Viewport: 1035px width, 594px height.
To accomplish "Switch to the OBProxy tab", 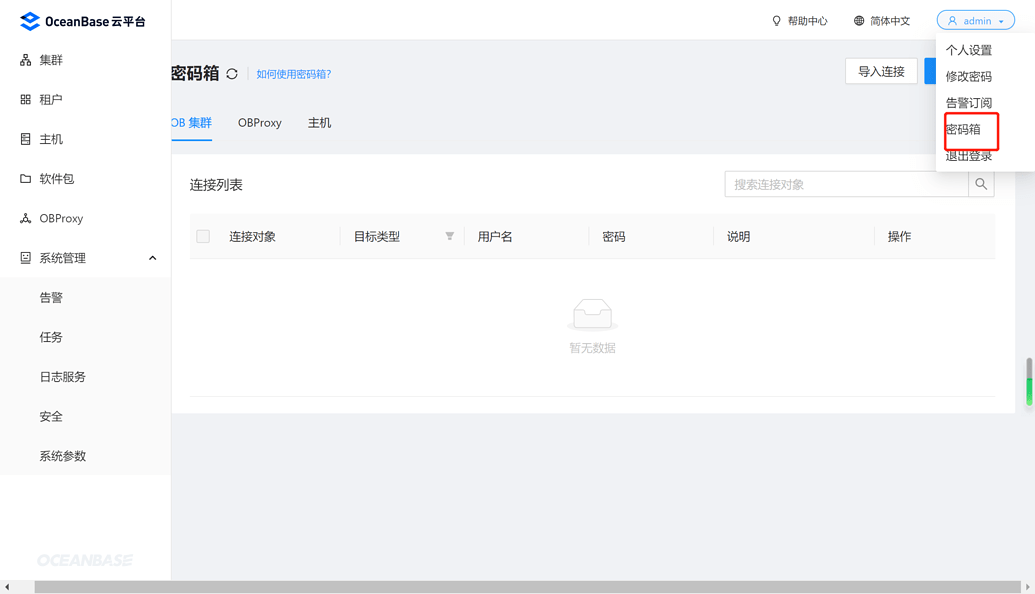I will 259,122.
